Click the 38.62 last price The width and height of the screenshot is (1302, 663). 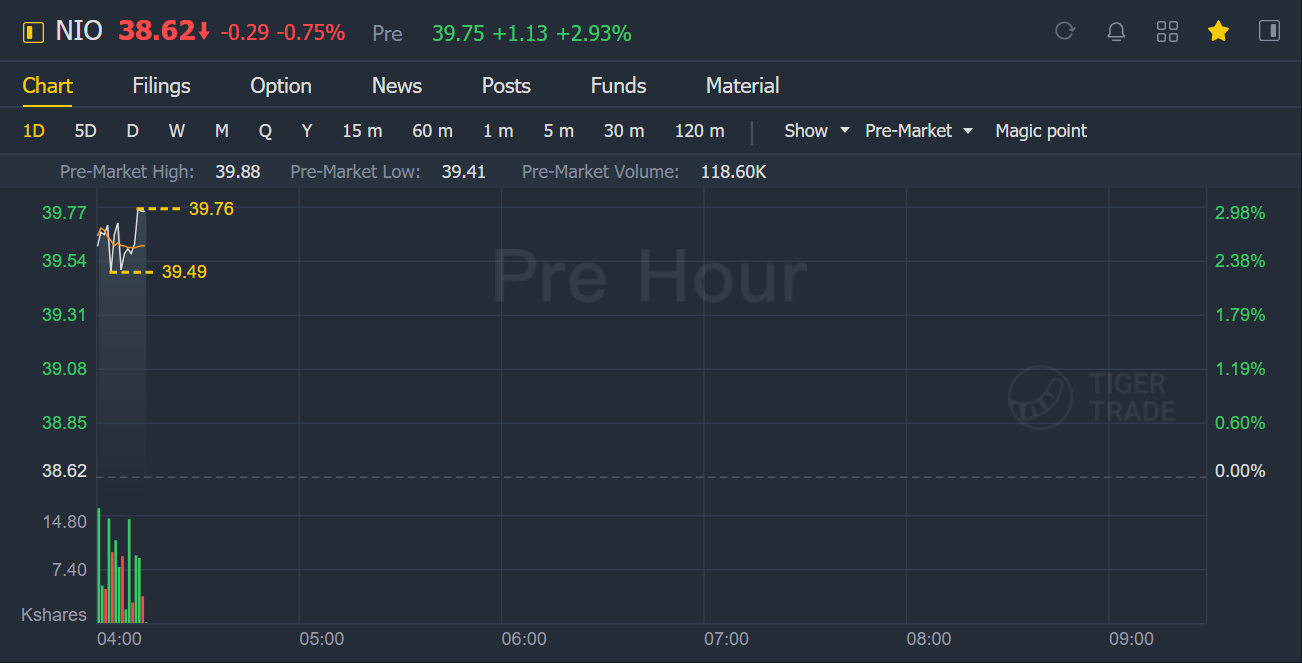(157, 31)
